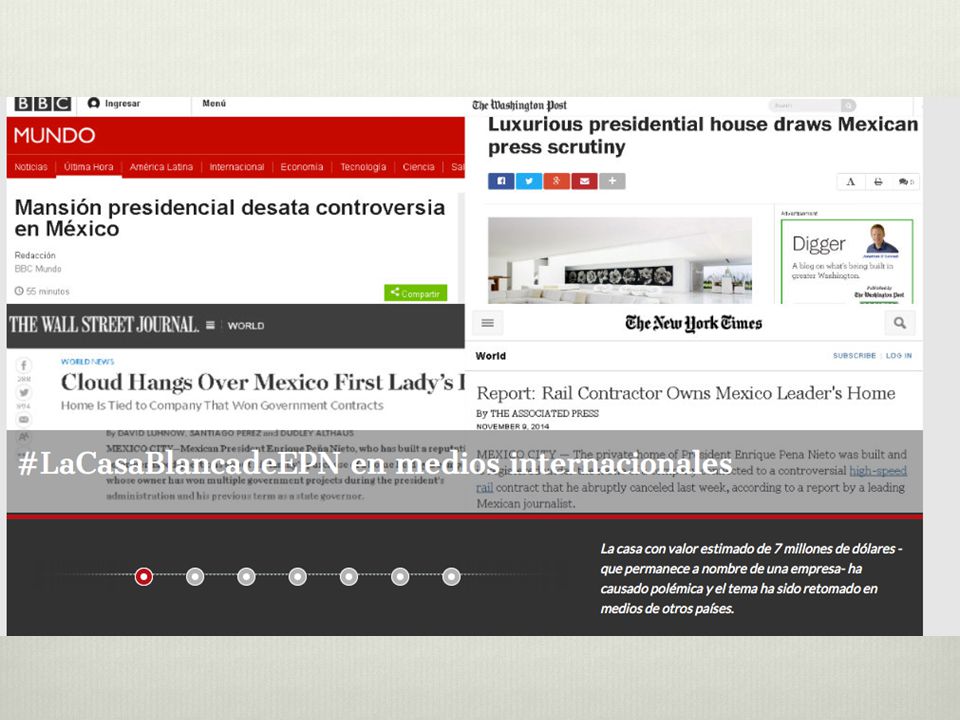
Task: Click WORLD section in WSJ header
Action: click(246, 326)
